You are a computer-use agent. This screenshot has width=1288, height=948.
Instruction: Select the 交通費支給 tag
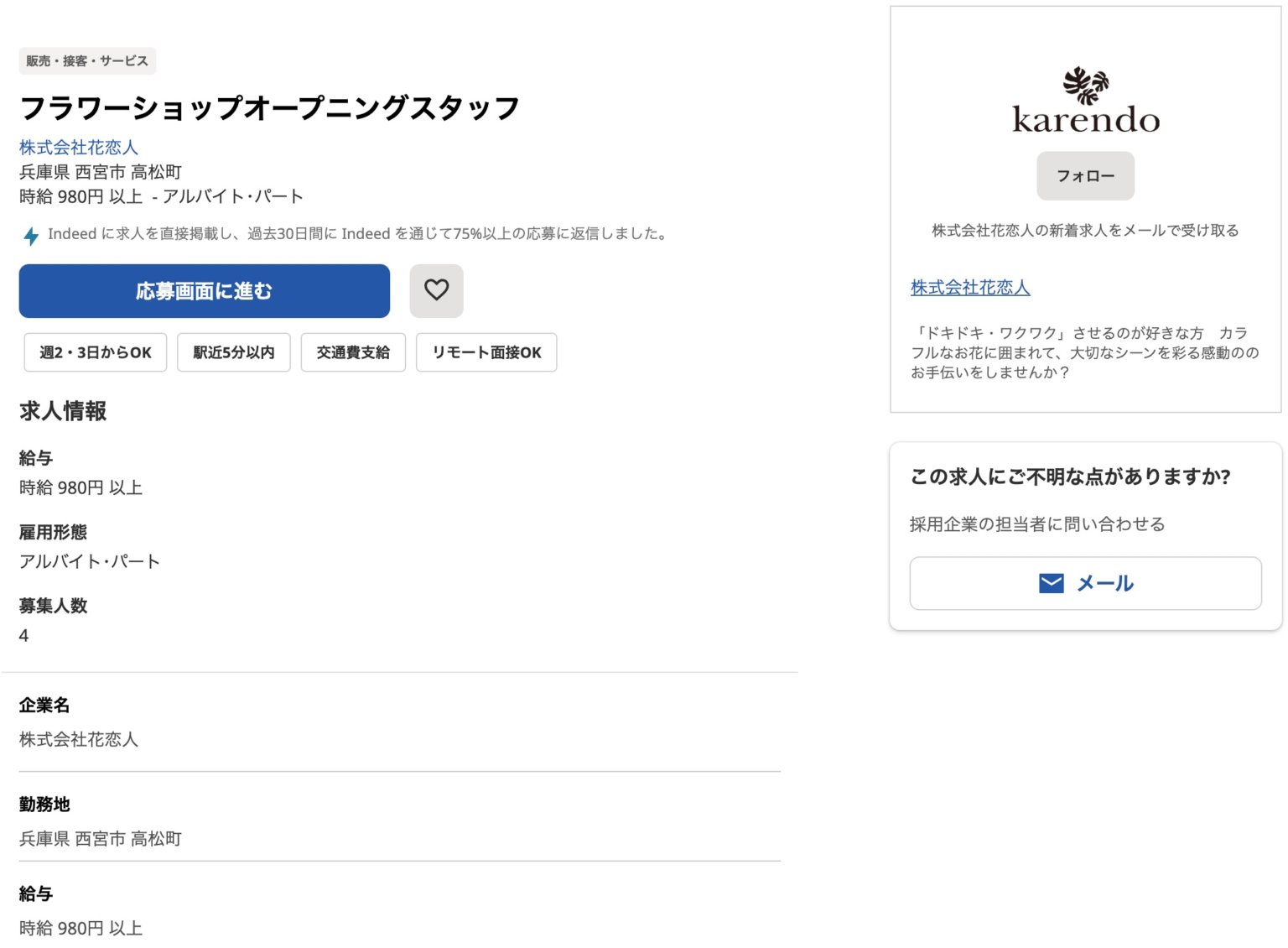(x=352, y=352)
